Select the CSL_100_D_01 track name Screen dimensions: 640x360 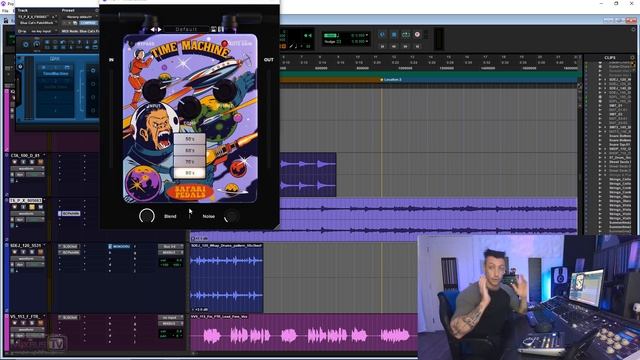click(x=26, y=156)
